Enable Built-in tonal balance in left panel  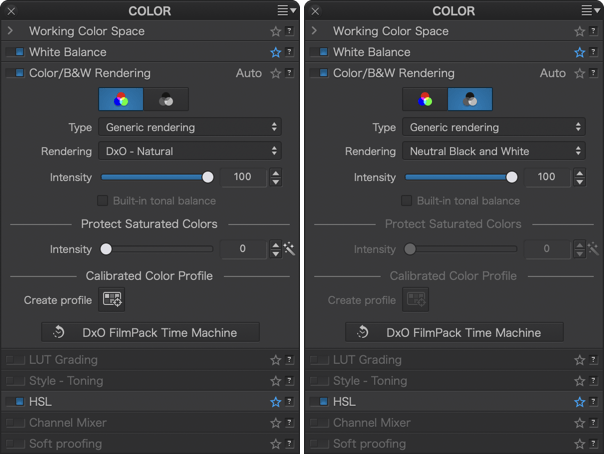pos(102,201)
